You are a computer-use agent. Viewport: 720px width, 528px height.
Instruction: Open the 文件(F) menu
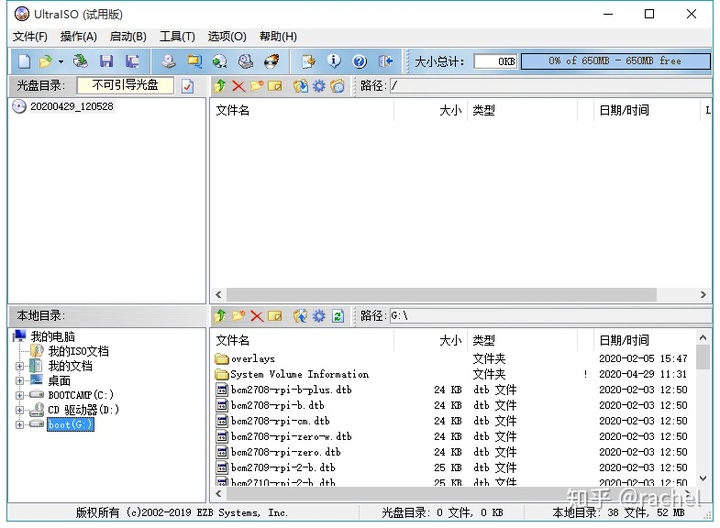point(30,36)
